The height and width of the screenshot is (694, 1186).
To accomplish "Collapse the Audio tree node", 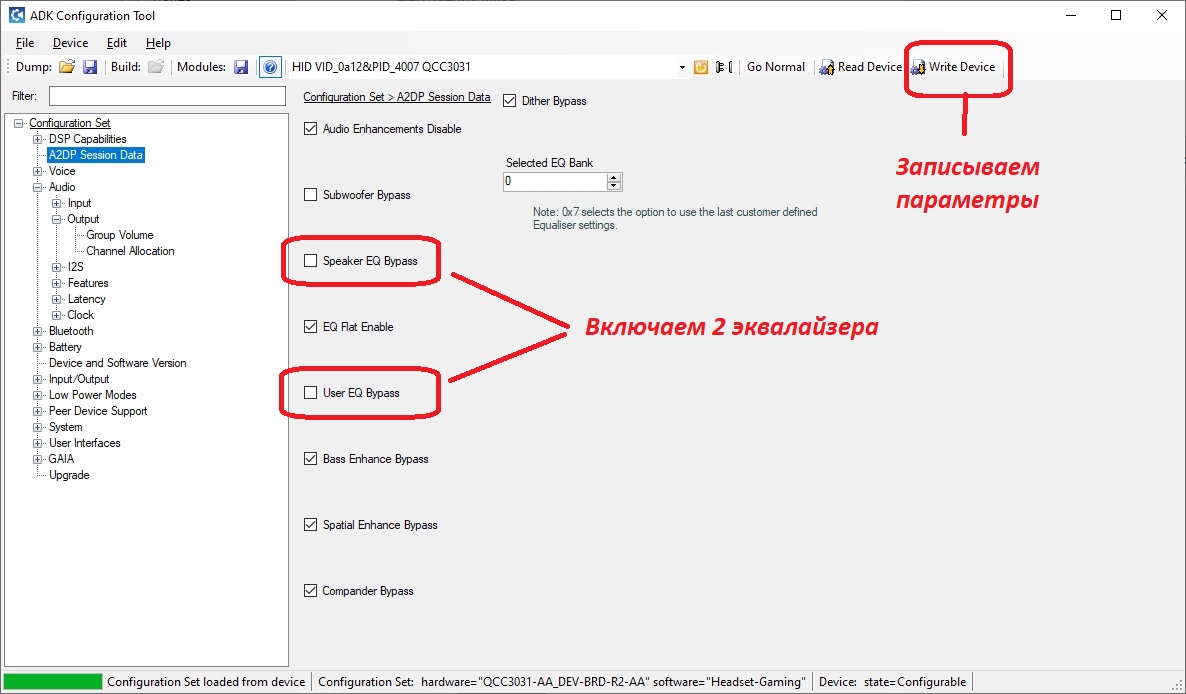I will click(38, 187).
